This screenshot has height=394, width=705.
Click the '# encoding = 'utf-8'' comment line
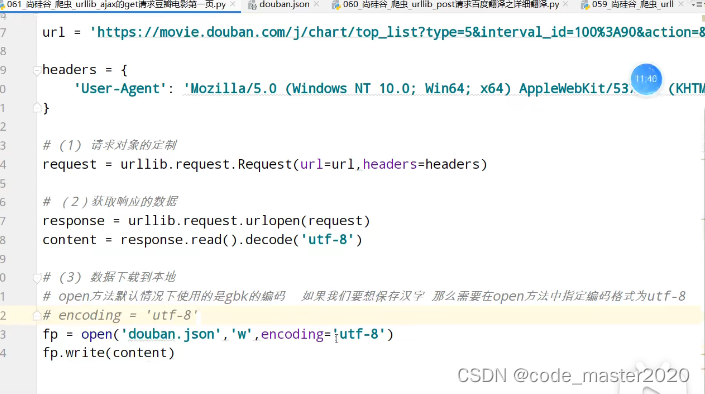pos(120,315)
